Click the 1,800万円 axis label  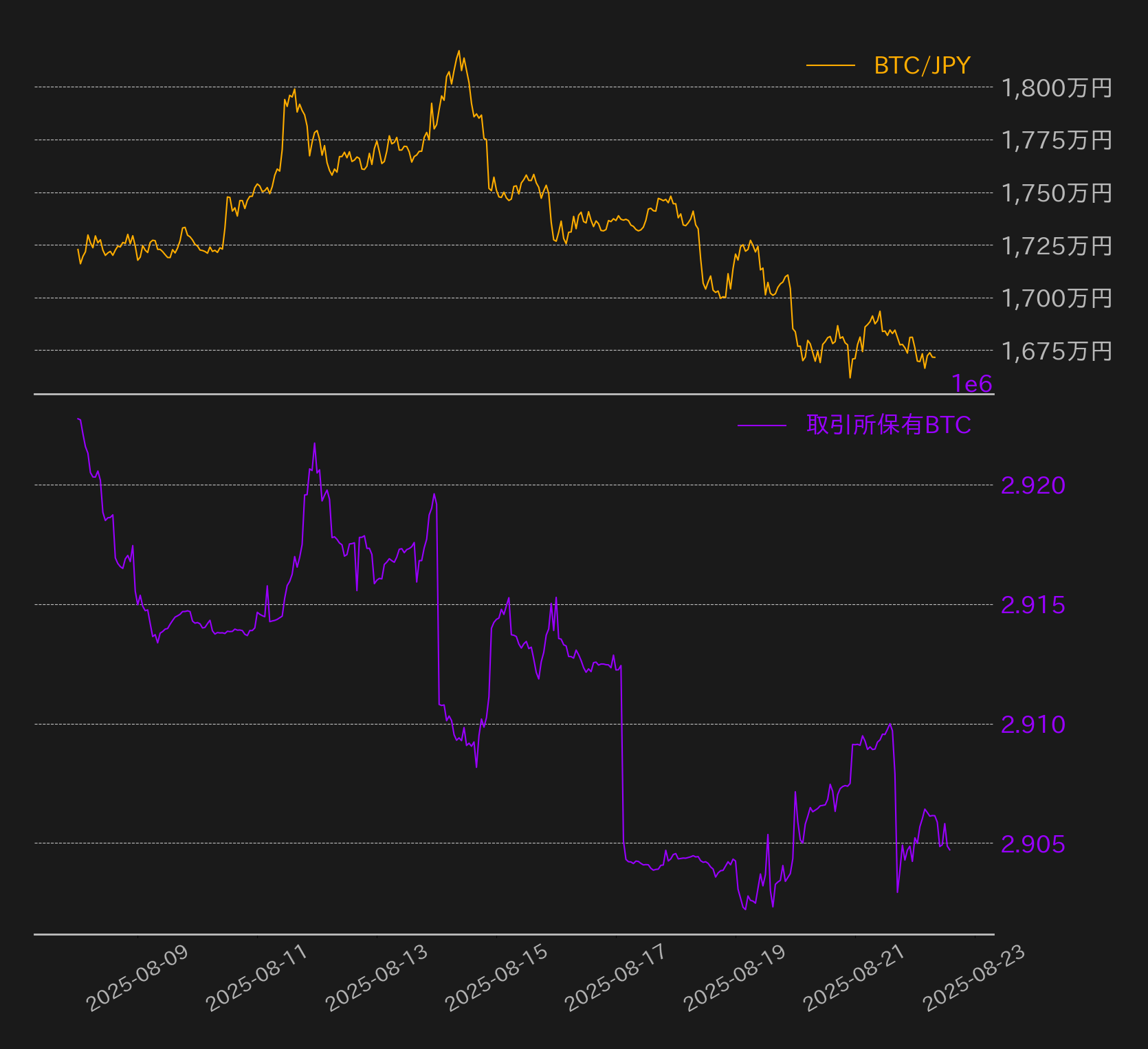(1057, 88)
